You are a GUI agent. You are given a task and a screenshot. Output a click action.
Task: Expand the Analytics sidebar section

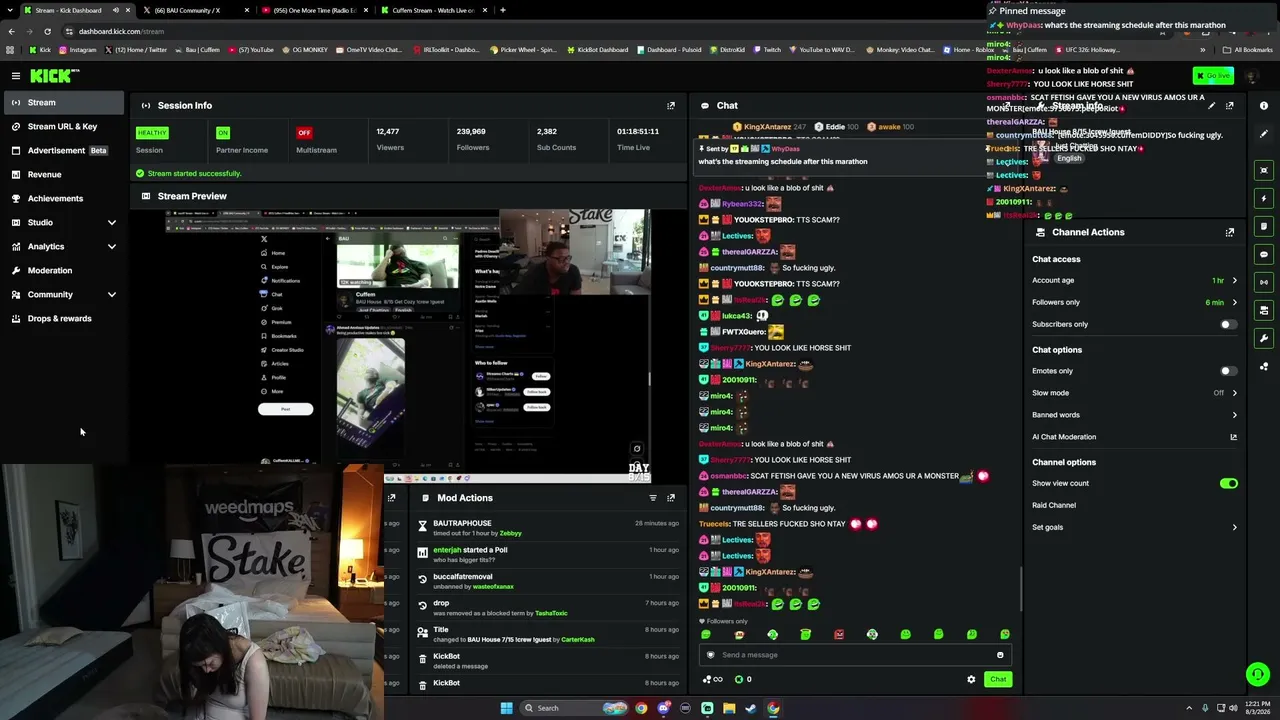pyautogui.click(x=112, y=246)
